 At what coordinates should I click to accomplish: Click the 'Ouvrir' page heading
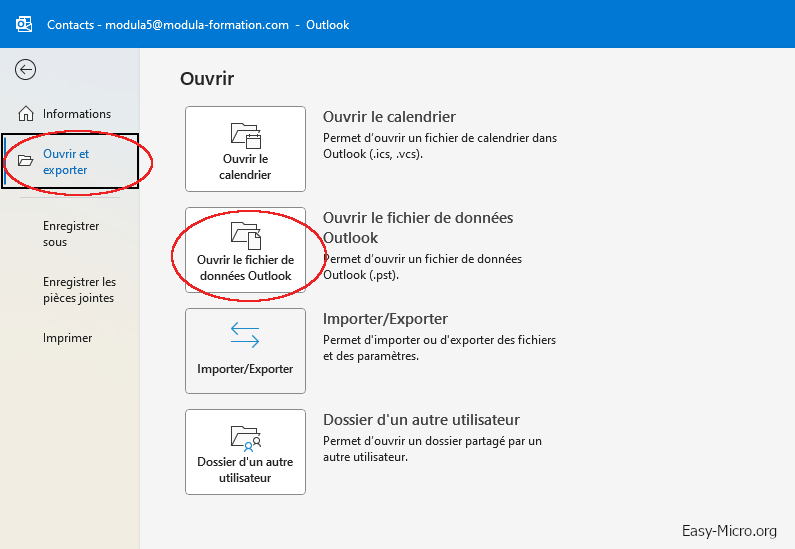(x=207, y=78)
